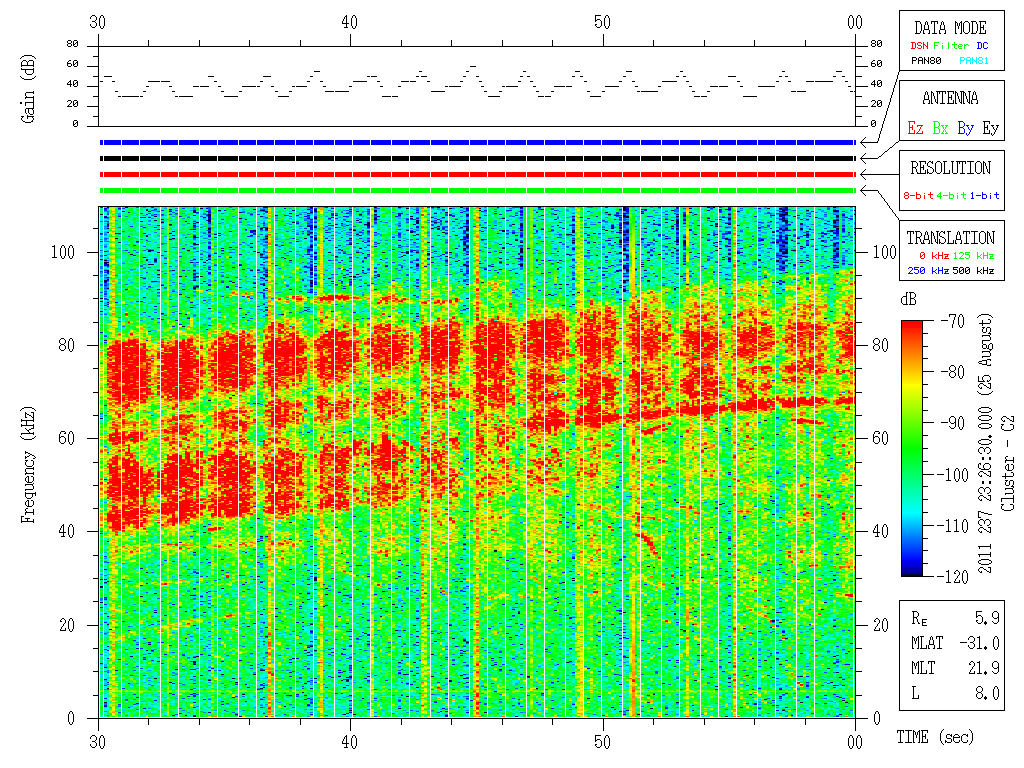Click the blue By antenna label
This screenshot has height=768, width=1024.
(x=965, y=128)
